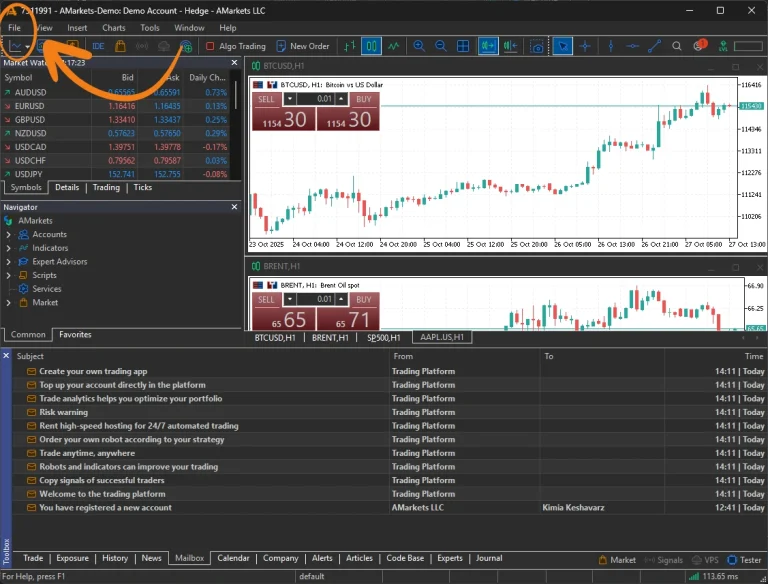Select the horizontal line drawing tool
The height and width of the screenshot is (584, 768).
tap(632, 46)
